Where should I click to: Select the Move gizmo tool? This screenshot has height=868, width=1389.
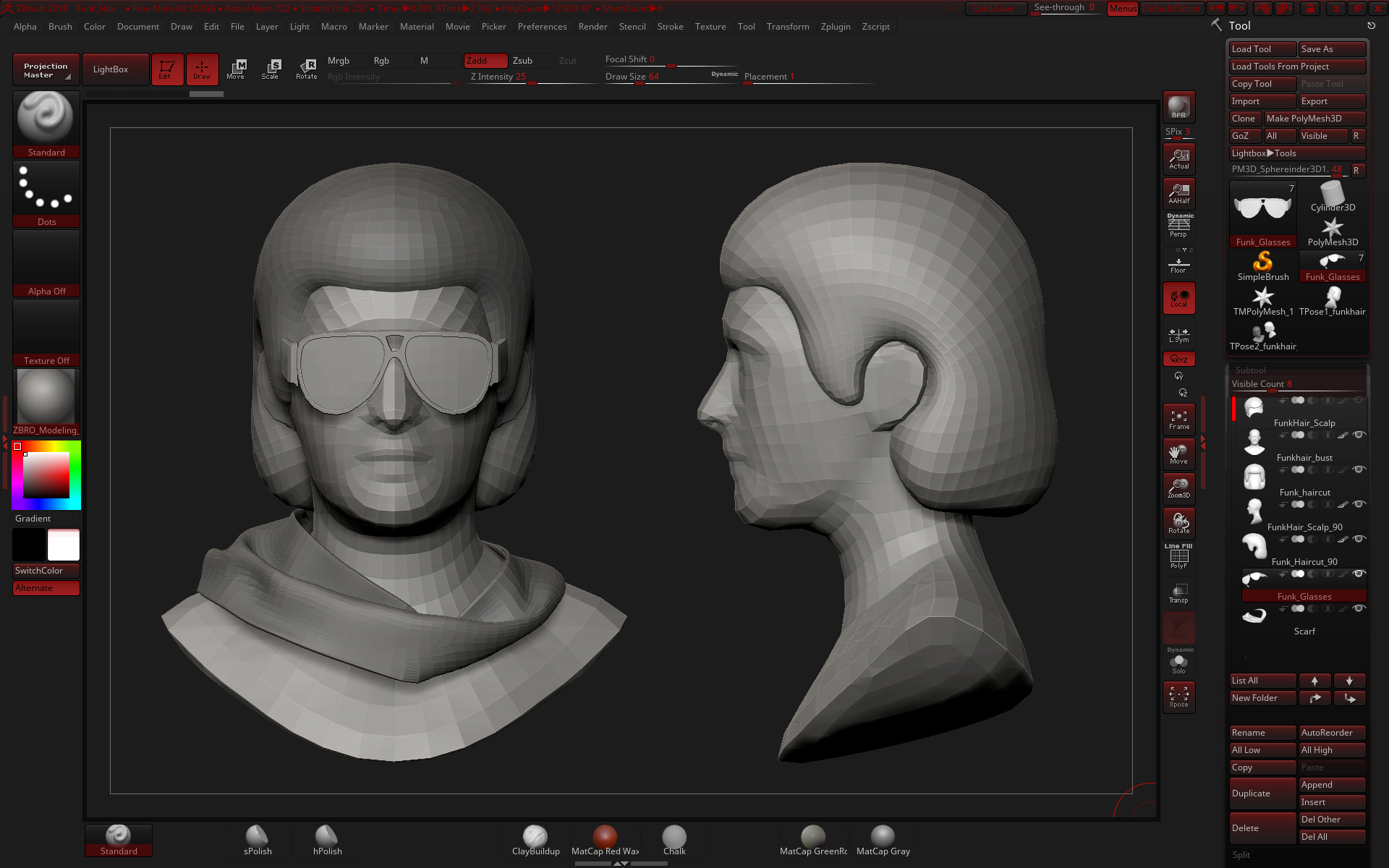point(236,69)
